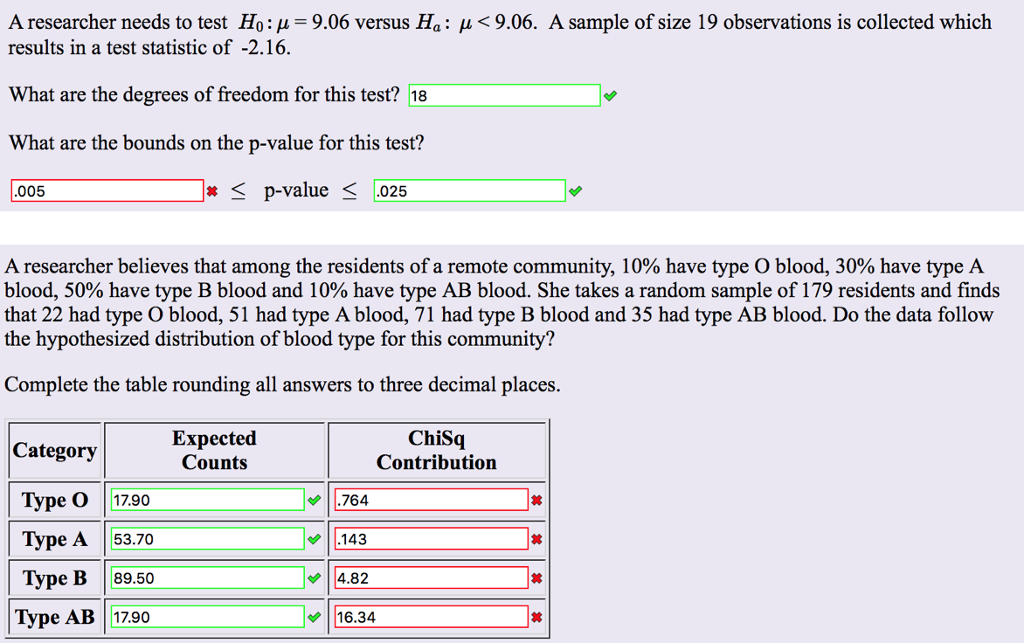This screenshot has height=643, width=1024.
Task: Select the Type A ChiSq contribution field
Action: 431,538
